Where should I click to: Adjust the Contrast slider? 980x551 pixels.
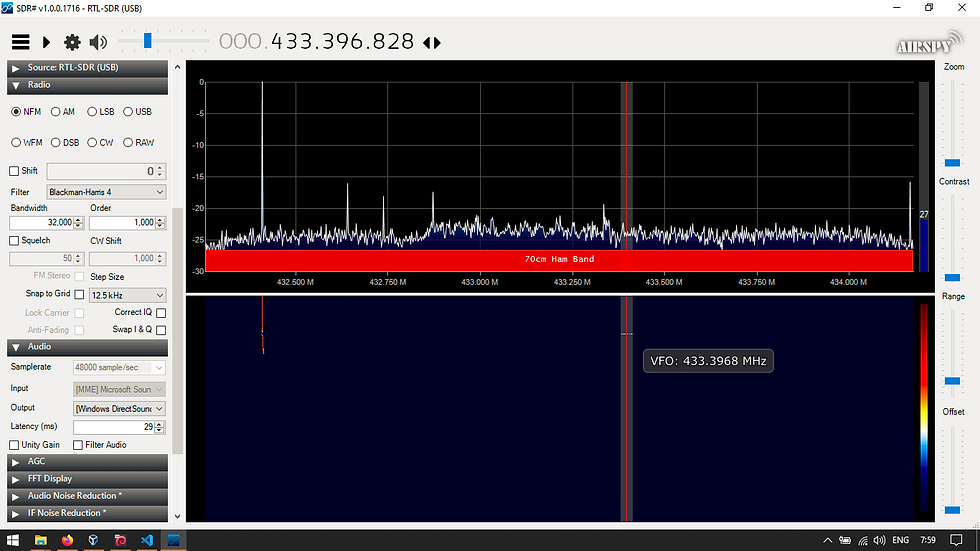point(952,277)
